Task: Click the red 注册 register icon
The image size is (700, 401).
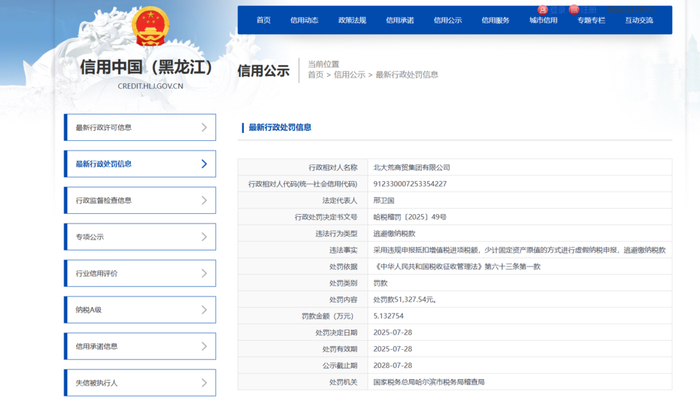Action: click(574, 9)
